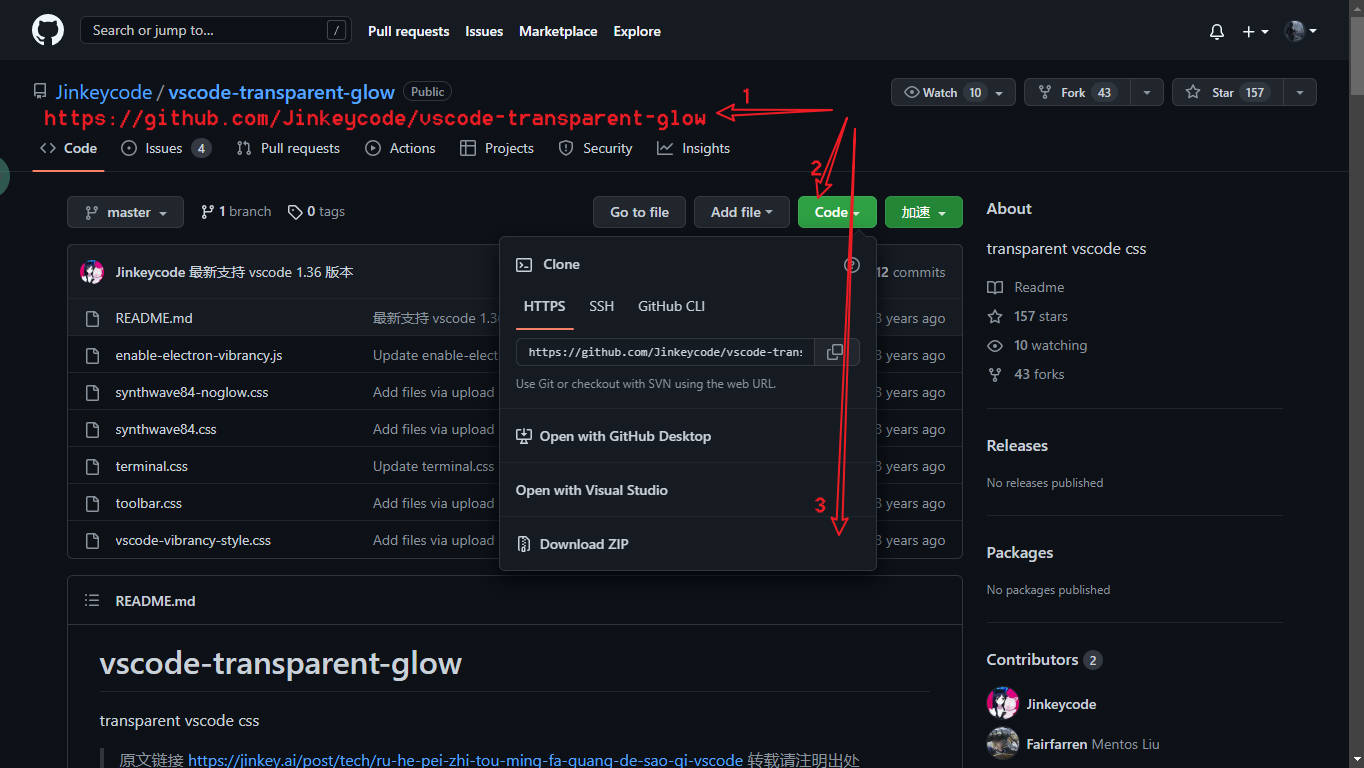1364x768 pixels.
Task: Choose Download ZIP
Action: point(688,544)
